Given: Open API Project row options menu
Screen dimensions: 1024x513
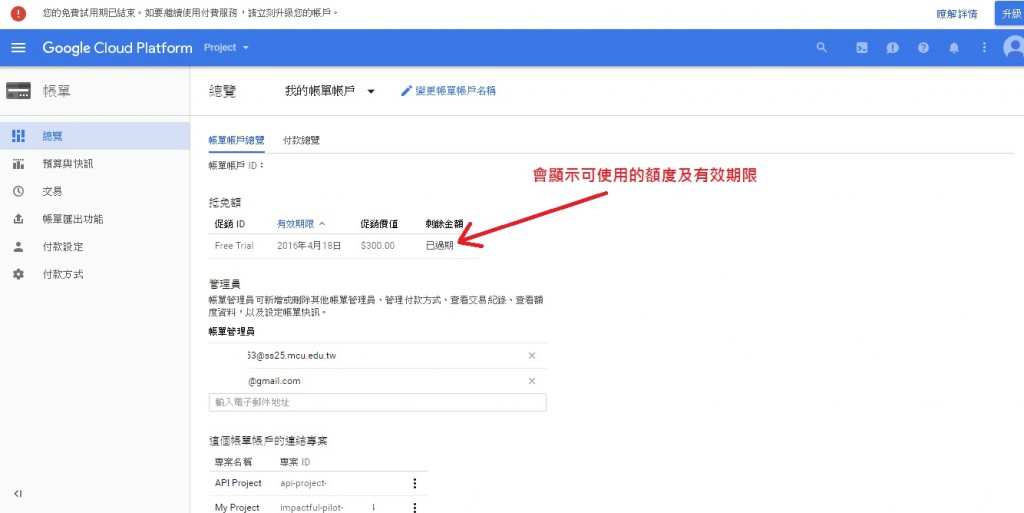Looking at the screenshot, I should [414, 484].
